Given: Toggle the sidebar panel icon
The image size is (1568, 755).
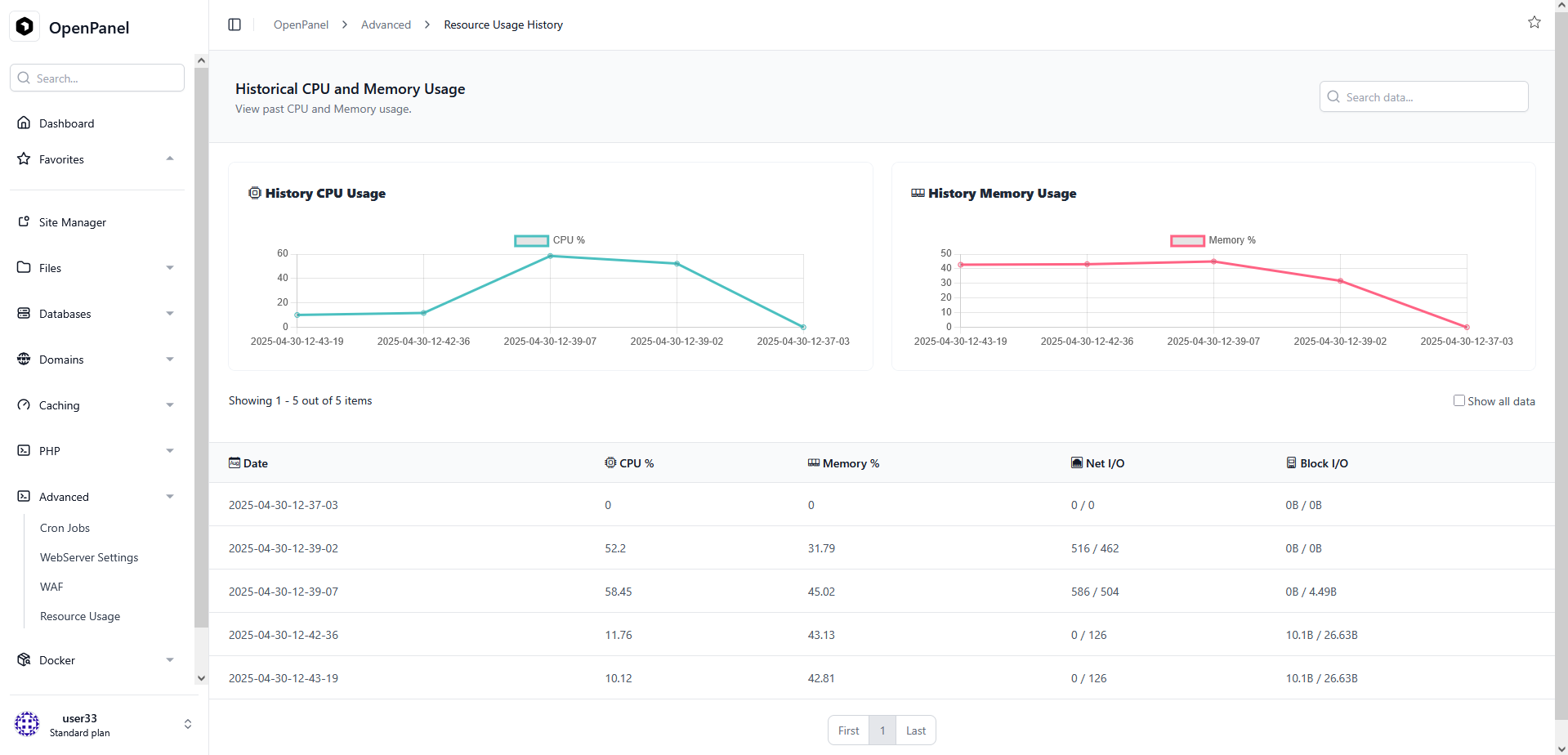Looking at the screenshot, I should [x=235, y=25].
